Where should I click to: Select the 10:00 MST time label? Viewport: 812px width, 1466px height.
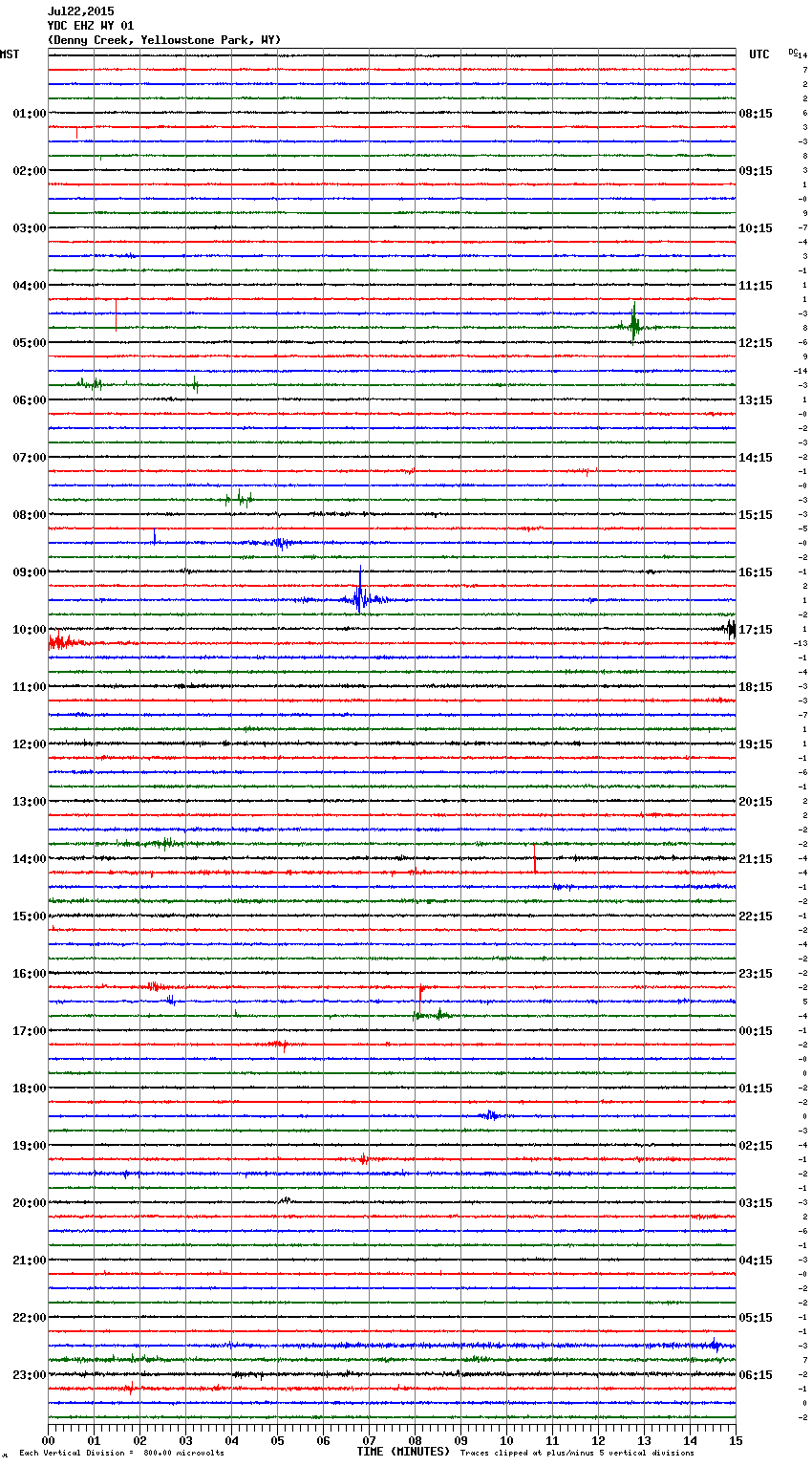click(30, 630)
